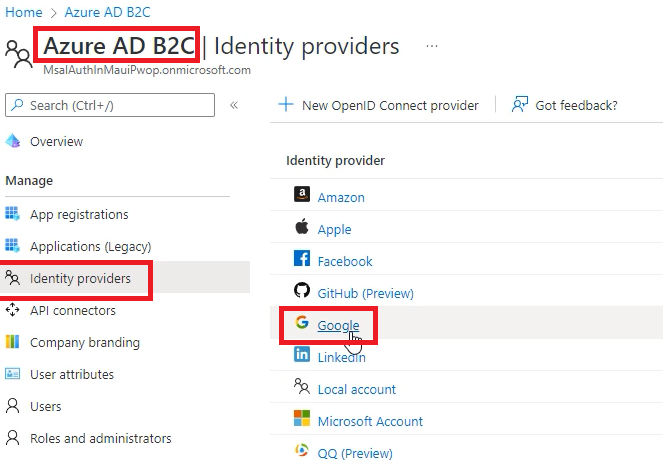Click the GitHub octocat icon
This screenshot has width=663, height=465.
click(x=302, y=290)
